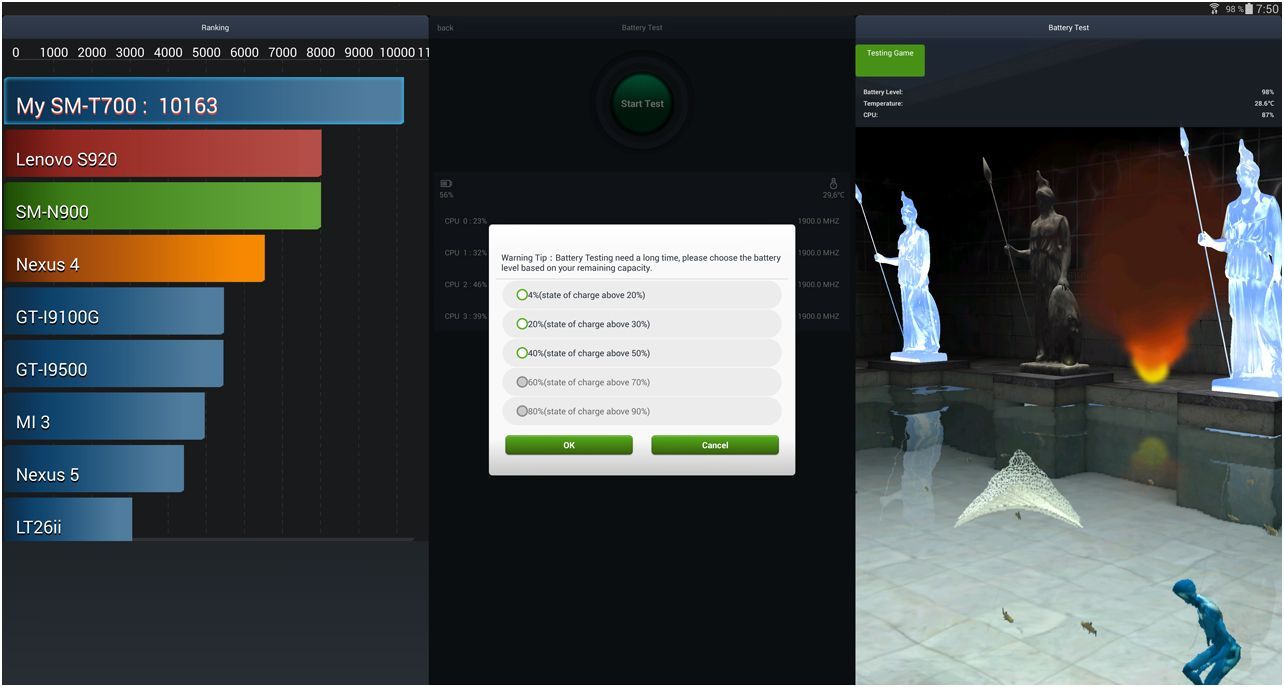Open the Ranking panel header
This screenshot has height=687, width=1284.
pos(215,28)
